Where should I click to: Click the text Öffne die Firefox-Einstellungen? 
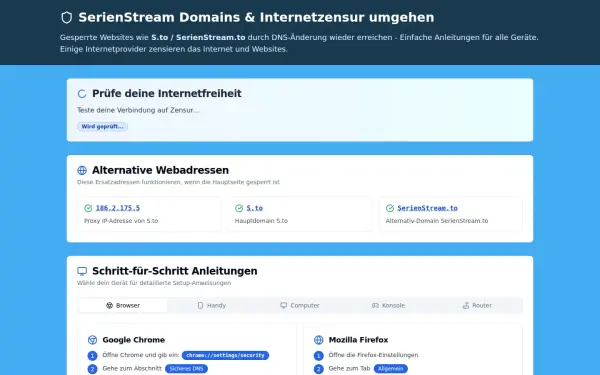[373, 355]
